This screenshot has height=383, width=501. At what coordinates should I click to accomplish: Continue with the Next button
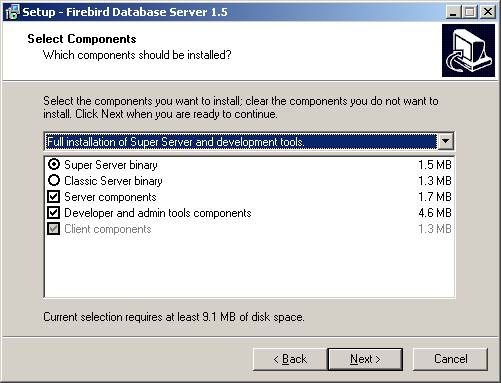[365, 359]
